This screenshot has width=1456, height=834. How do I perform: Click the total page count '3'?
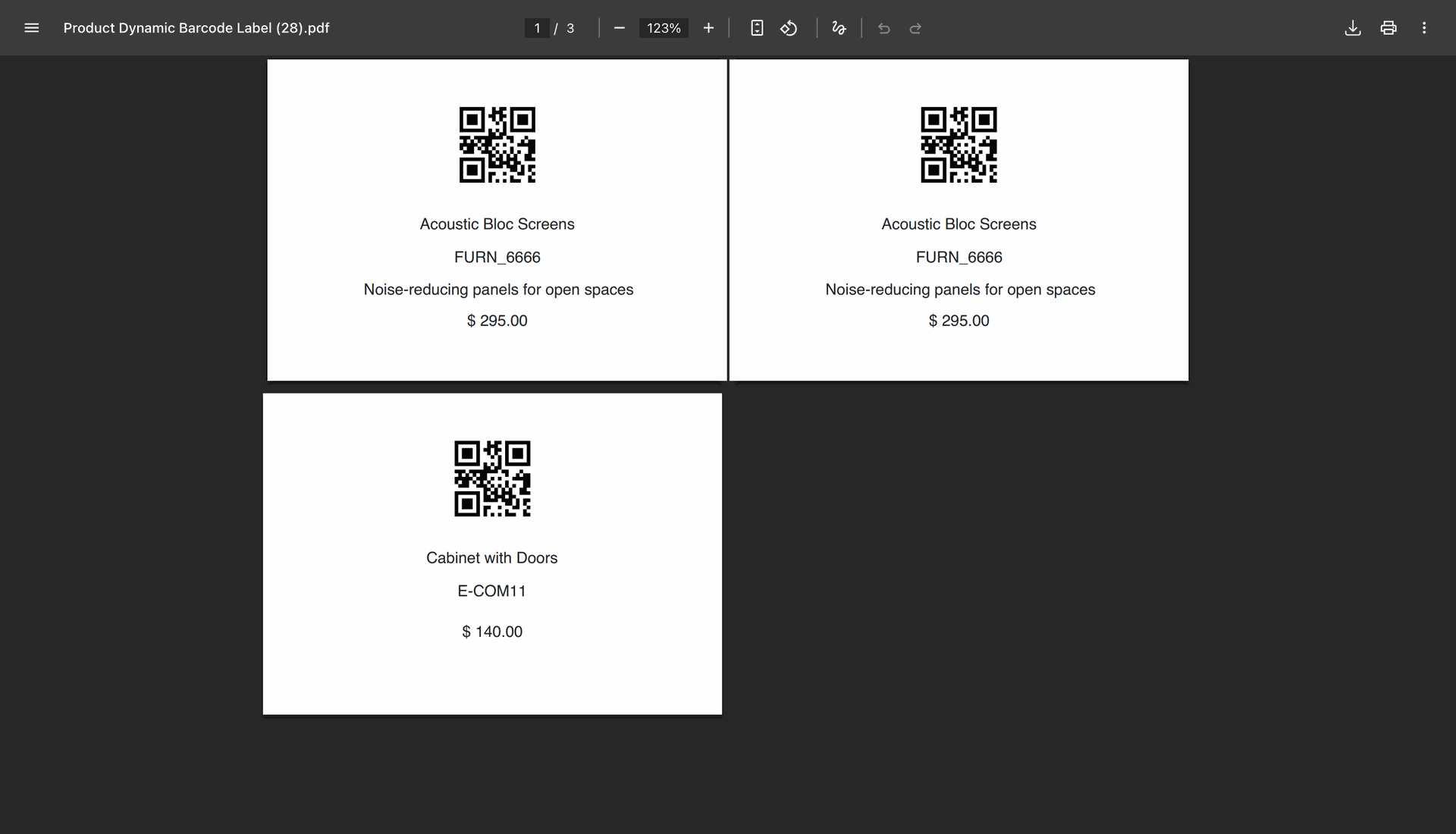point(570,28)
